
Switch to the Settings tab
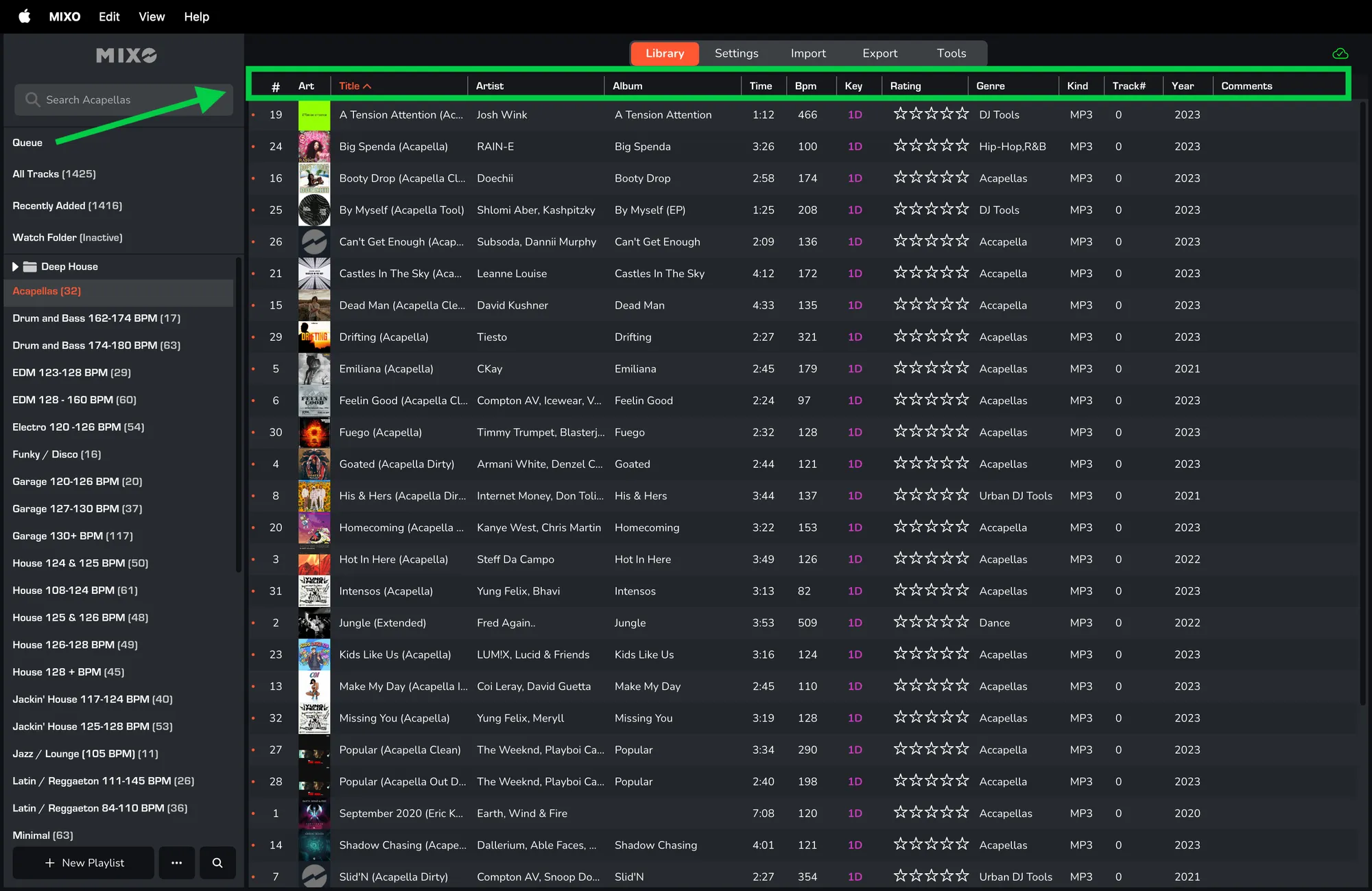click(x=736, y=54)
